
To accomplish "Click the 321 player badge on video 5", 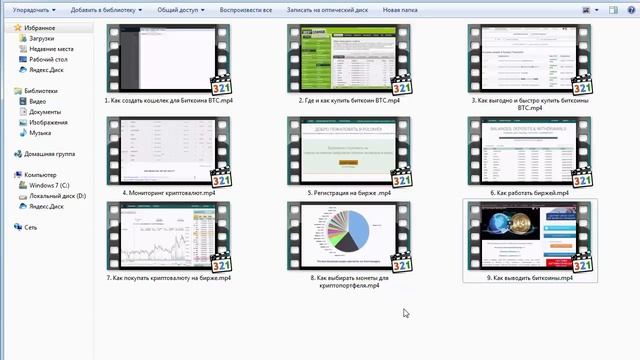I will click(401, 177).
